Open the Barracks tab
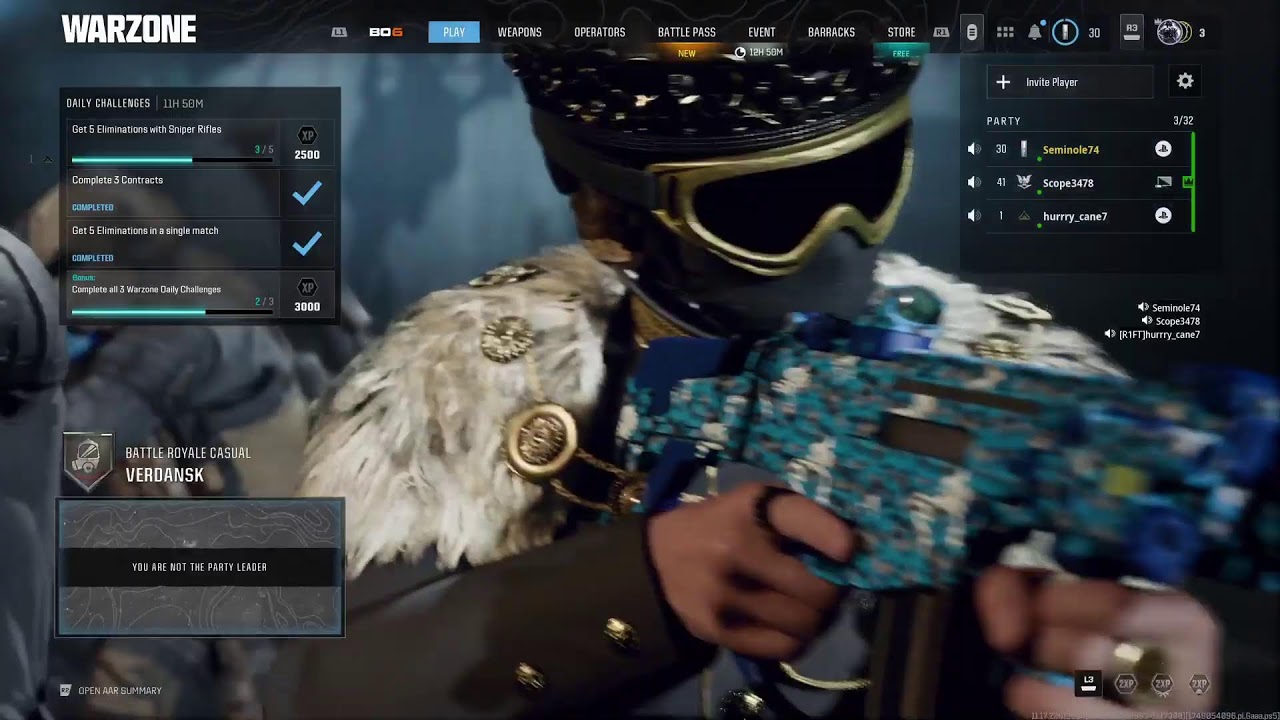The height and width of the screenshot is (720, 1280). click(x=832, y=32)
